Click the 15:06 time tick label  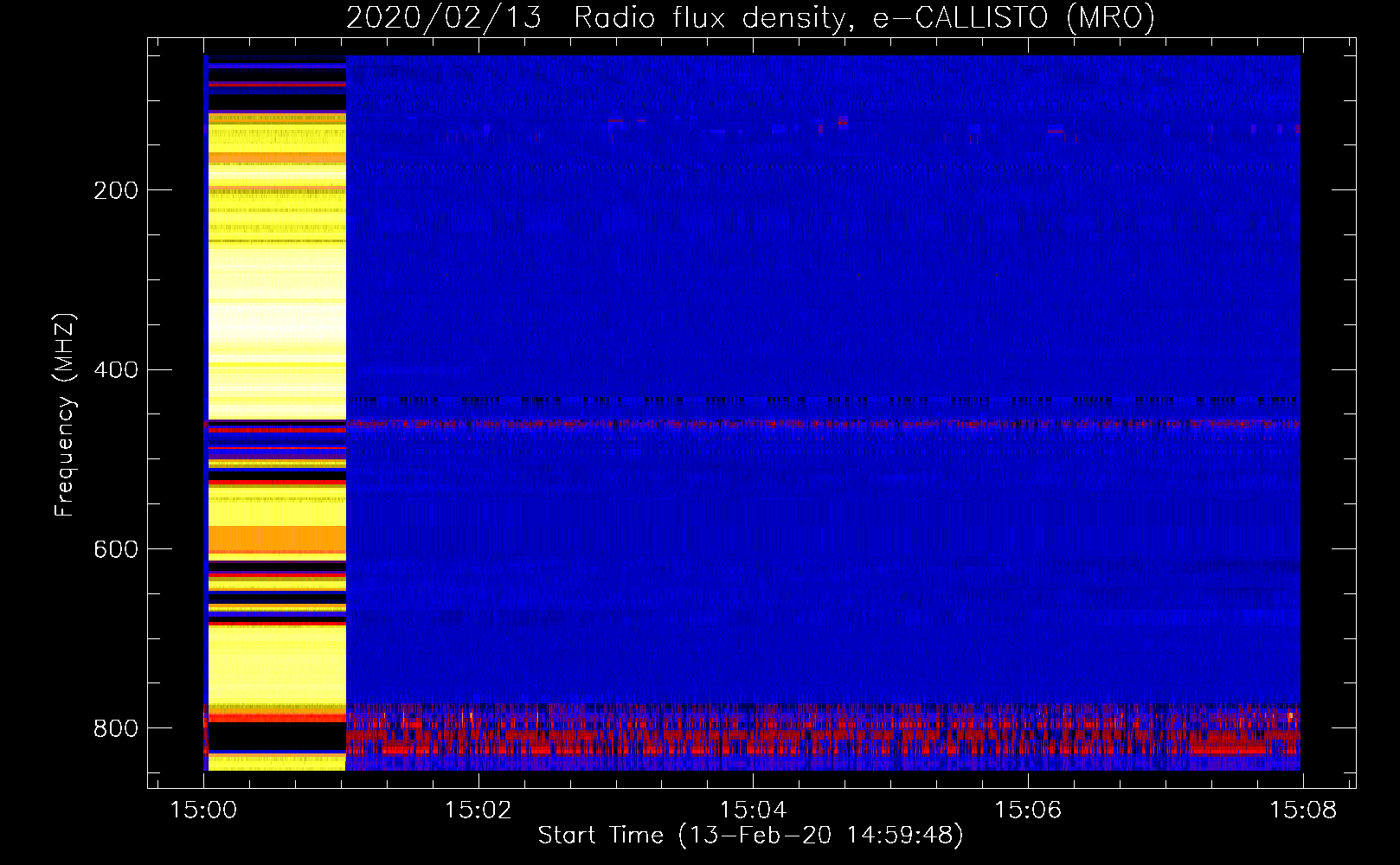[1028, 810]
